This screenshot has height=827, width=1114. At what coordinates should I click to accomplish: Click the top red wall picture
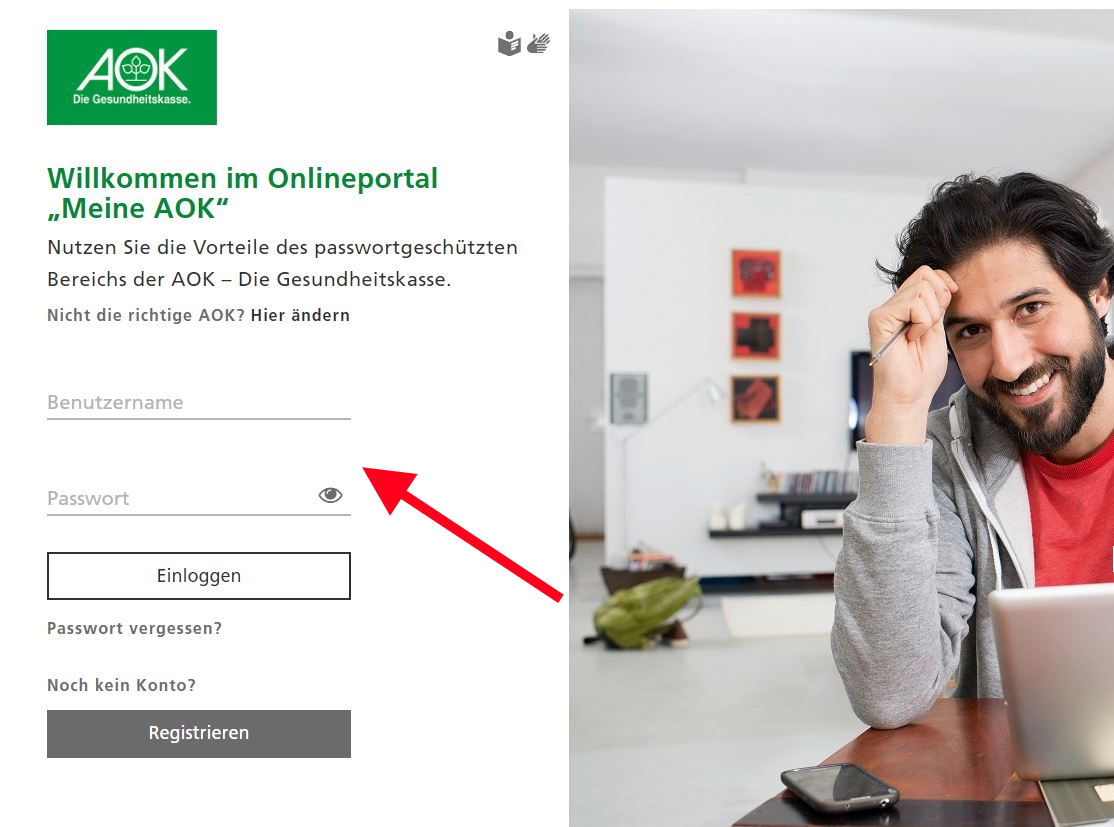(x=756, y=274)
